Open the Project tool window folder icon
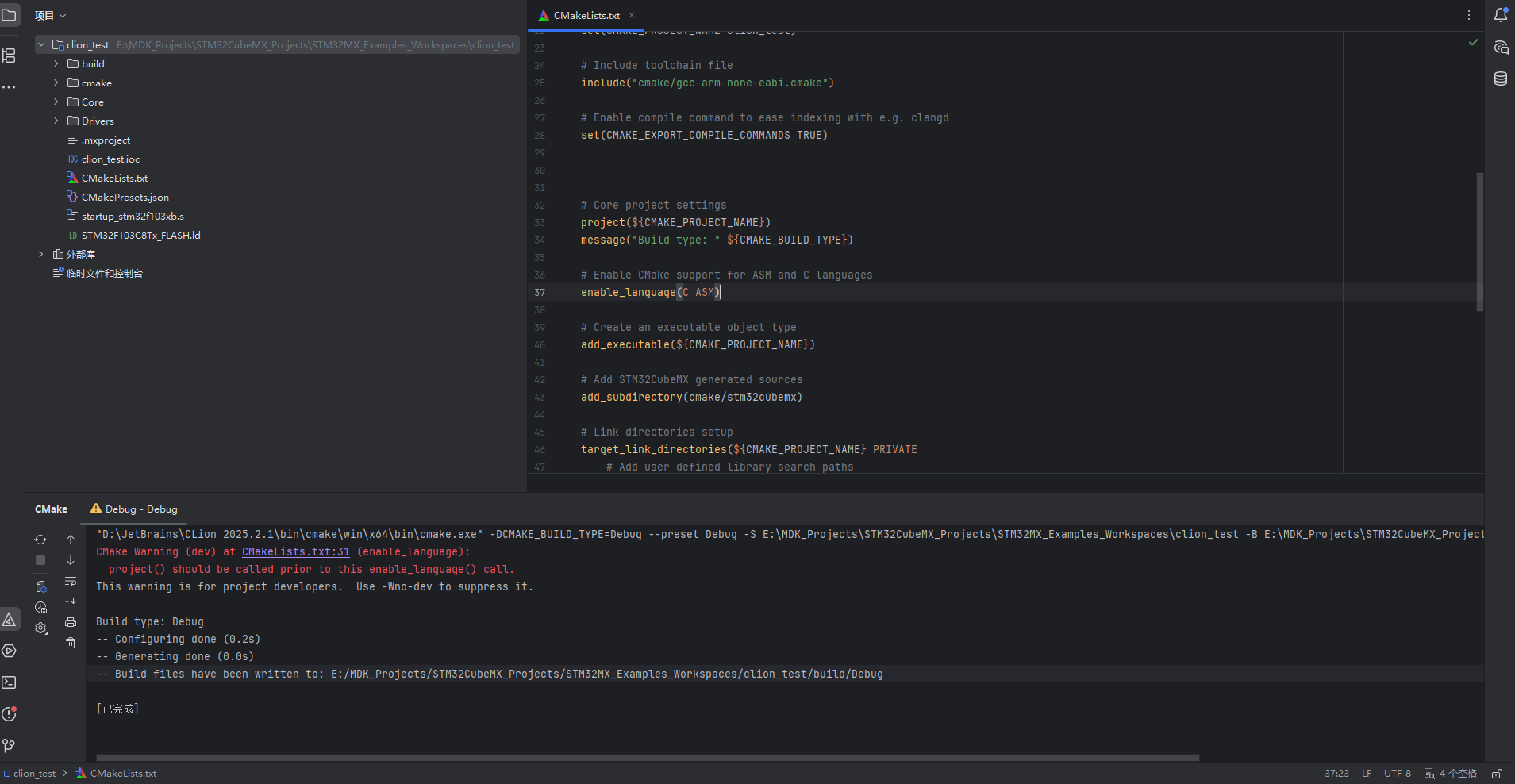Viewport: 1515px width, 784px height. (10, 15)
